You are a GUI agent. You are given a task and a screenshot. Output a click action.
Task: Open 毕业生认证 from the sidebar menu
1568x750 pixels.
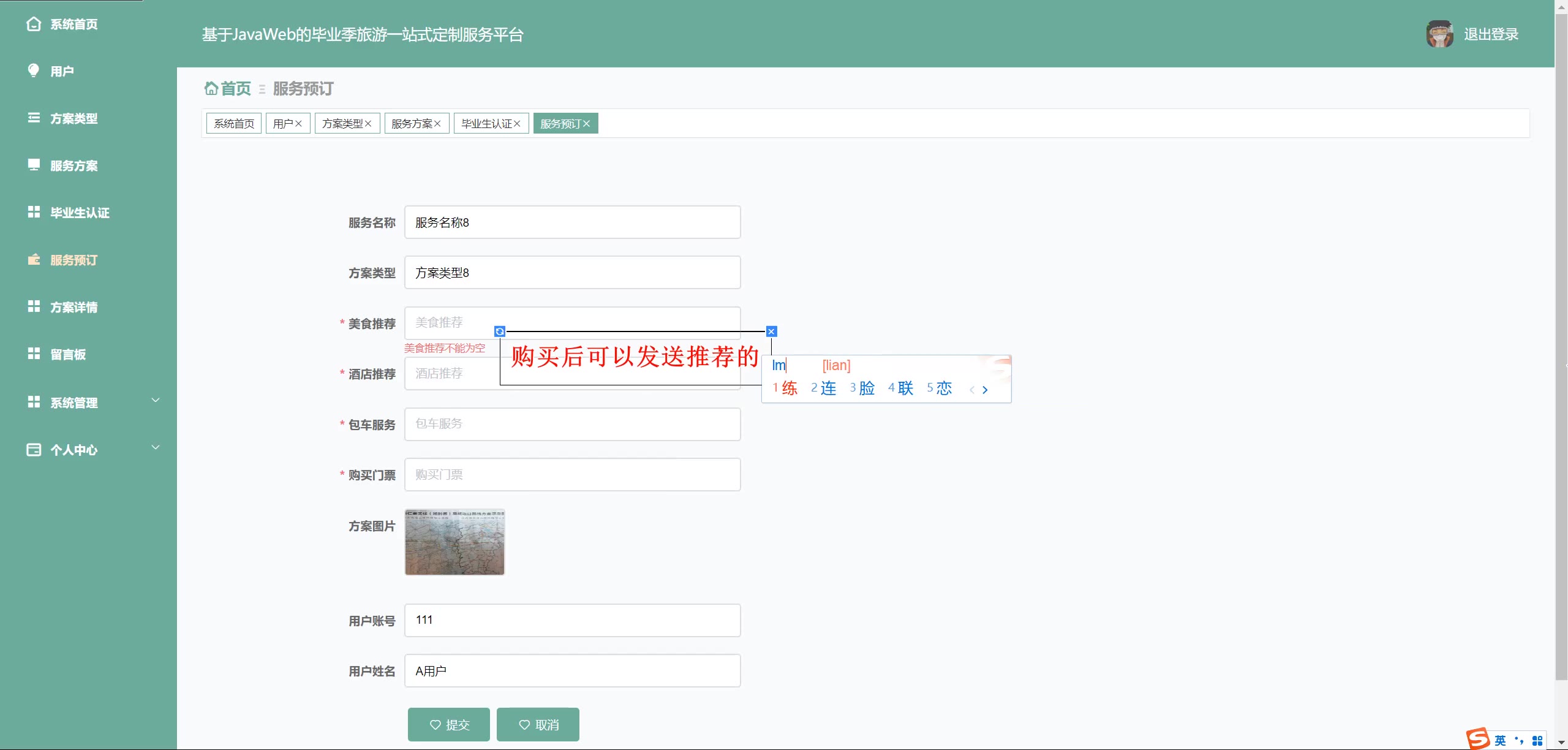click(80, 213)
